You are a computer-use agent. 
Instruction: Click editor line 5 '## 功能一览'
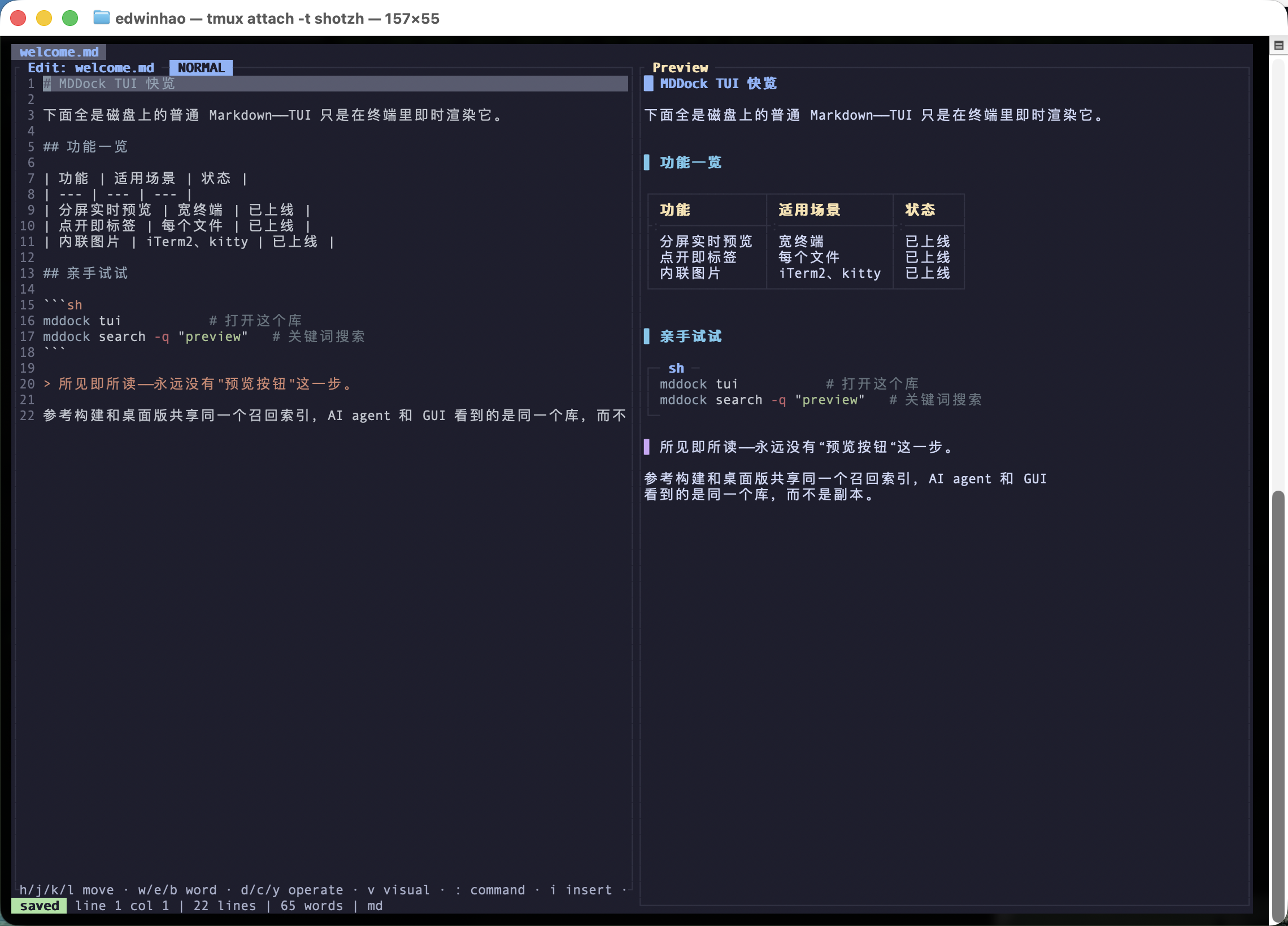(86, 146)
